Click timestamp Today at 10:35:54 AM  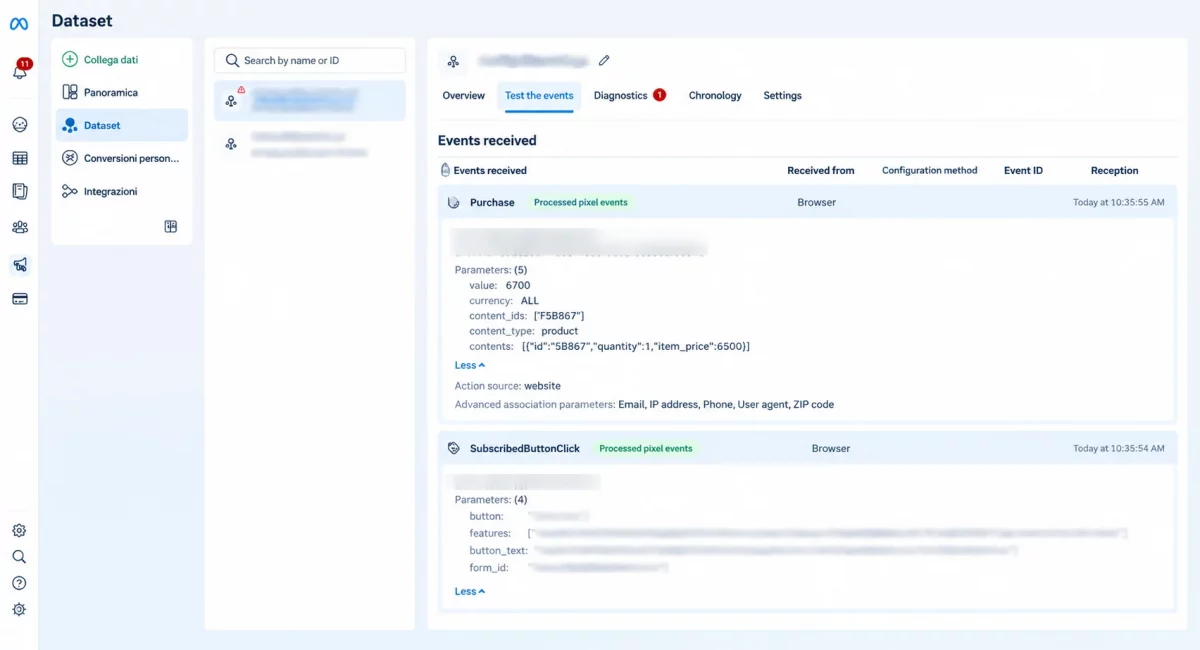(x=1118, y=448)
